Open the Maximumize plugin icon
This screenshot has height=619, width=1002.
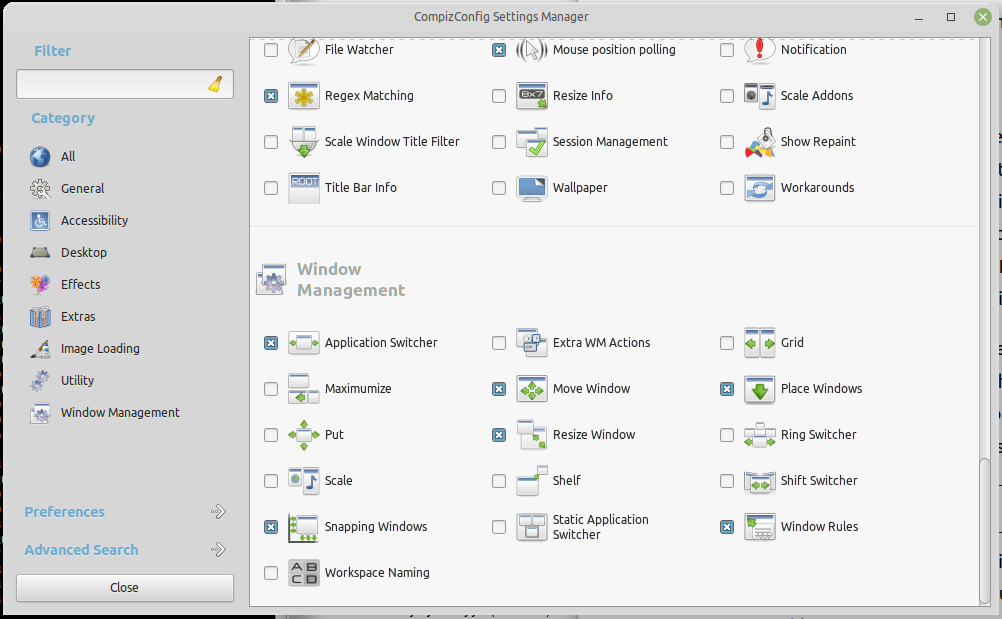(x=304, y=389)
